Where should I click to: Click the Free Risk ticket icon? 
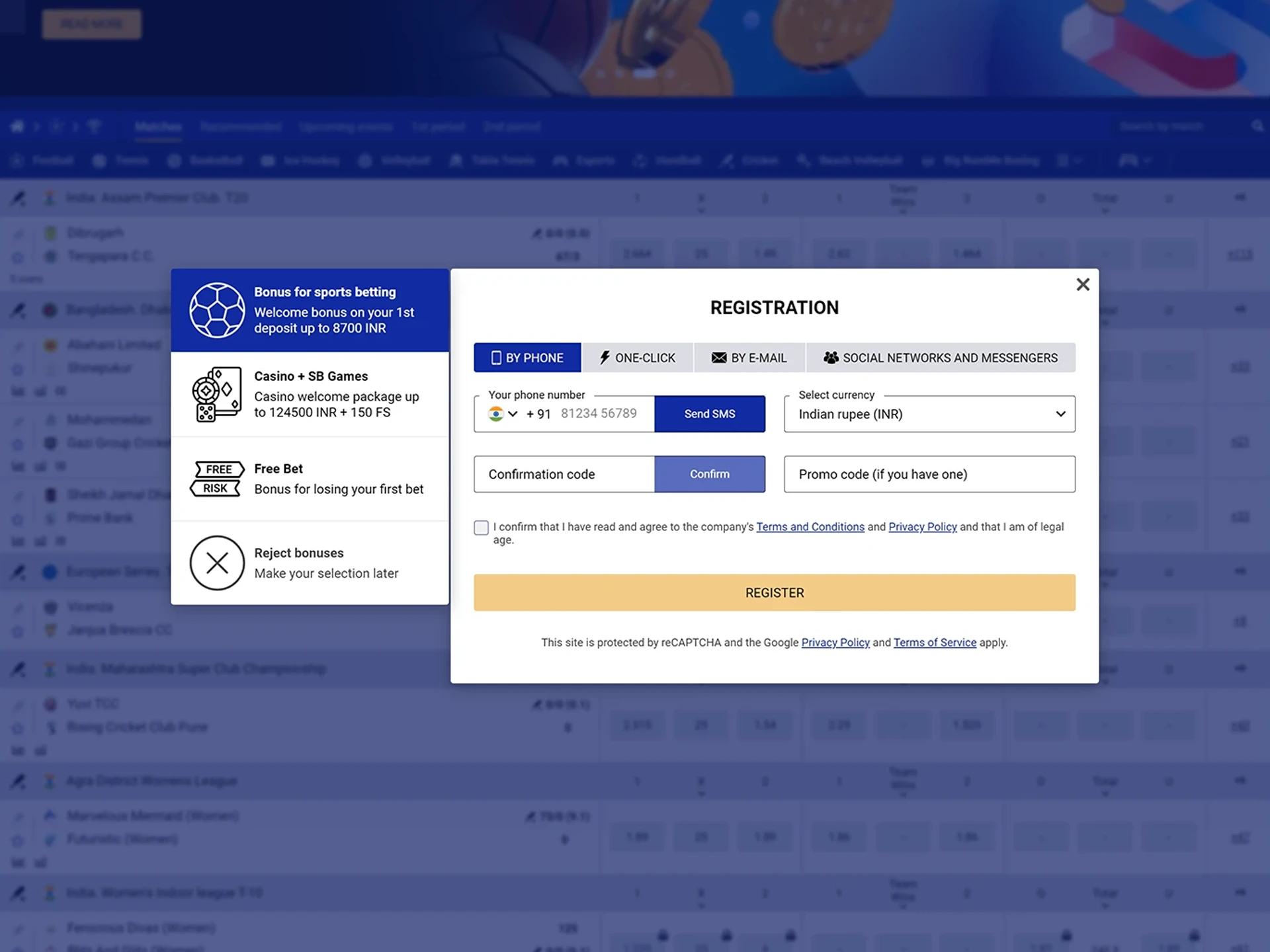point(217,479)
